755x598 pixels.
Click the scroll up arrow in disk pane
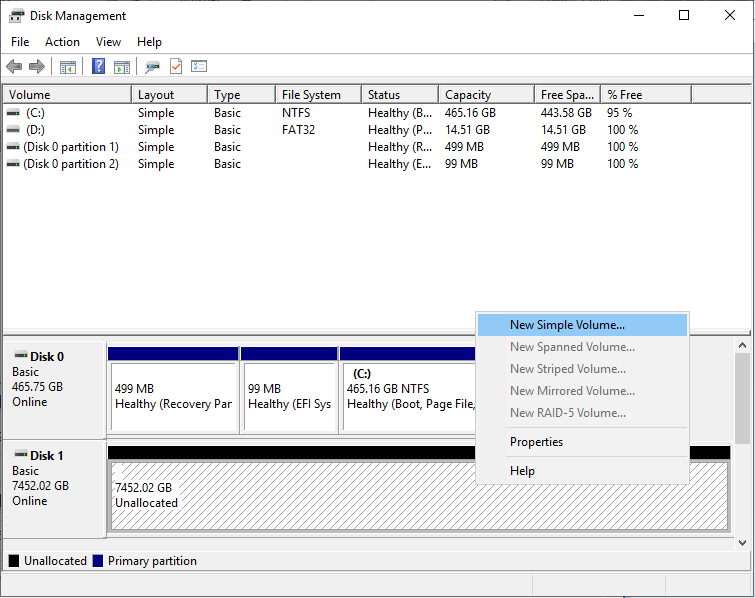(x=742, y=345)
